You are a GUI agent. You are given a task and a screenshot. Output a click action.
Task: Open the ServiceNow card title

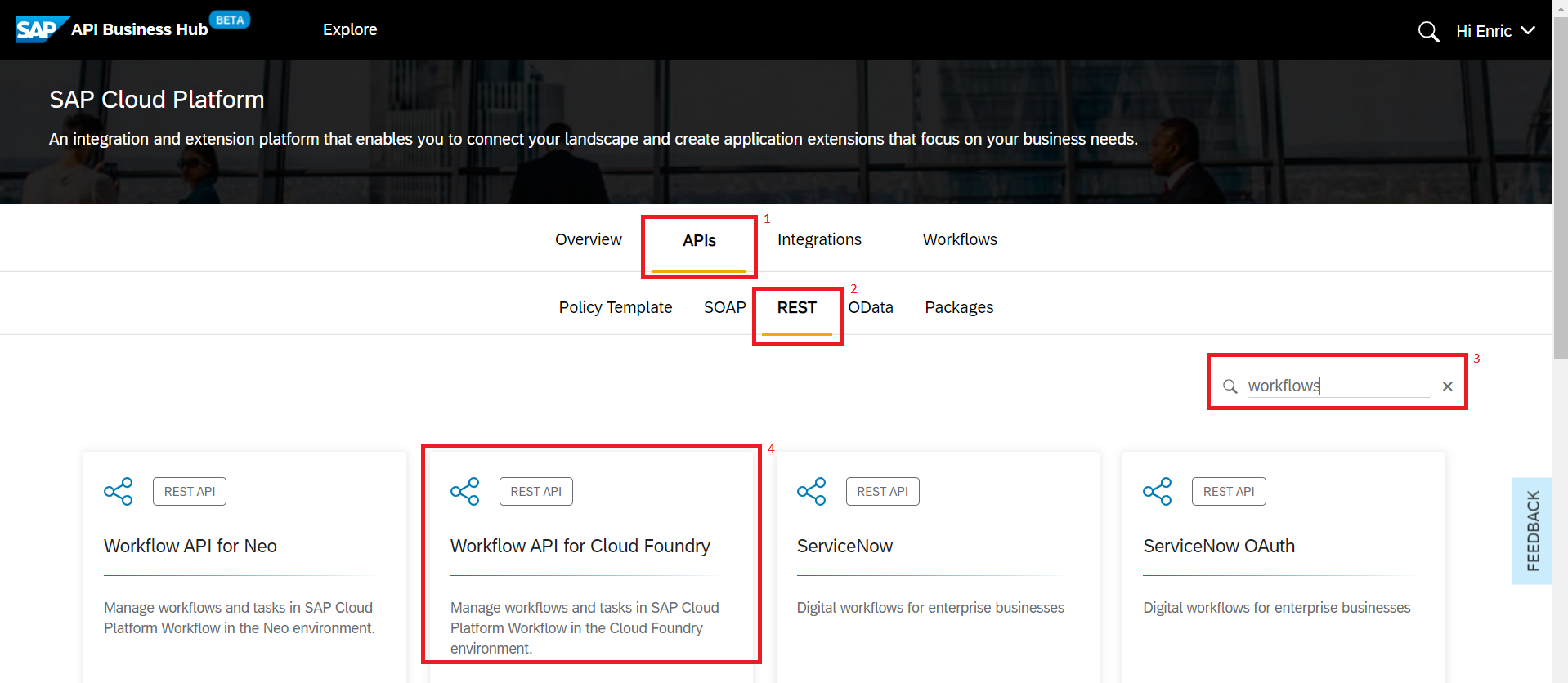[x=844, y=546]
